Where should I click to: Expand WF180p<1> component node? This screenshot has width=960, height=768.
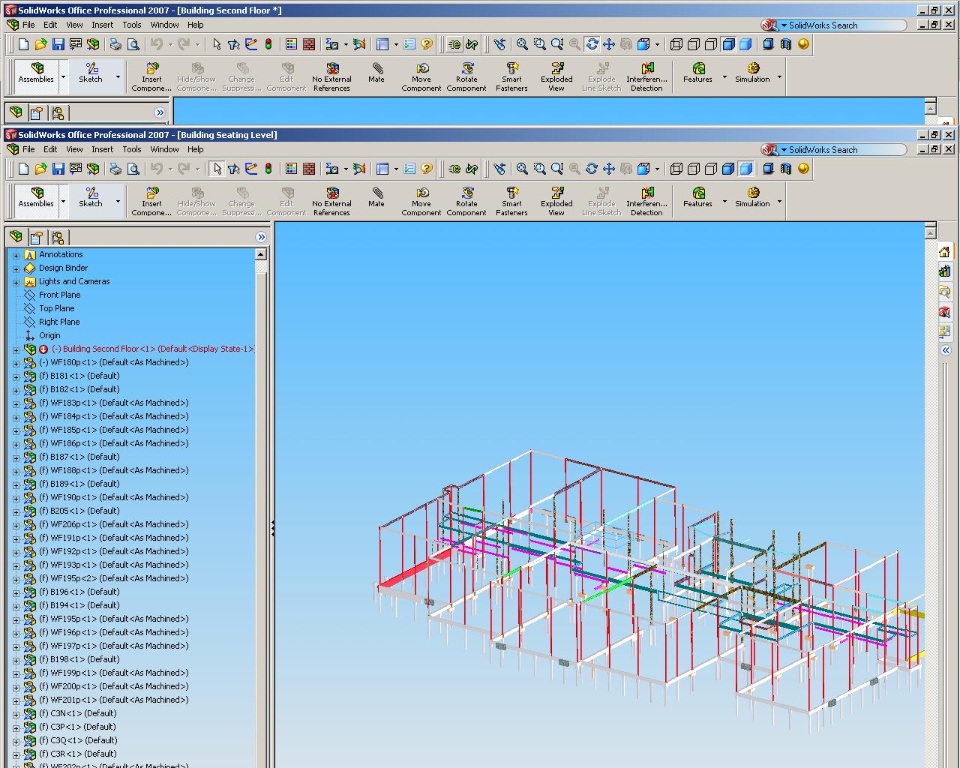(x=16, y=363)
